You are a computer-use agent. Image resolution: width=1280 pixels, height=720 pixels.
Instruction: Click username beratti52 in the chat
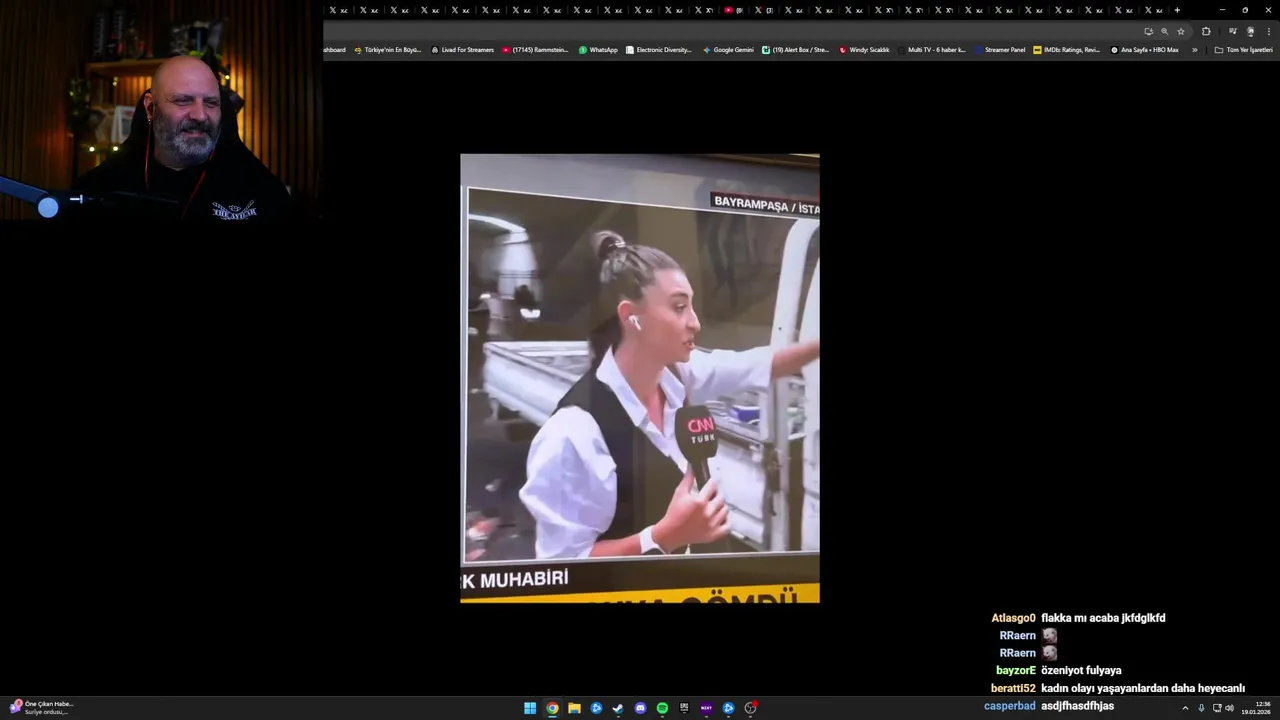[1013, 688]
